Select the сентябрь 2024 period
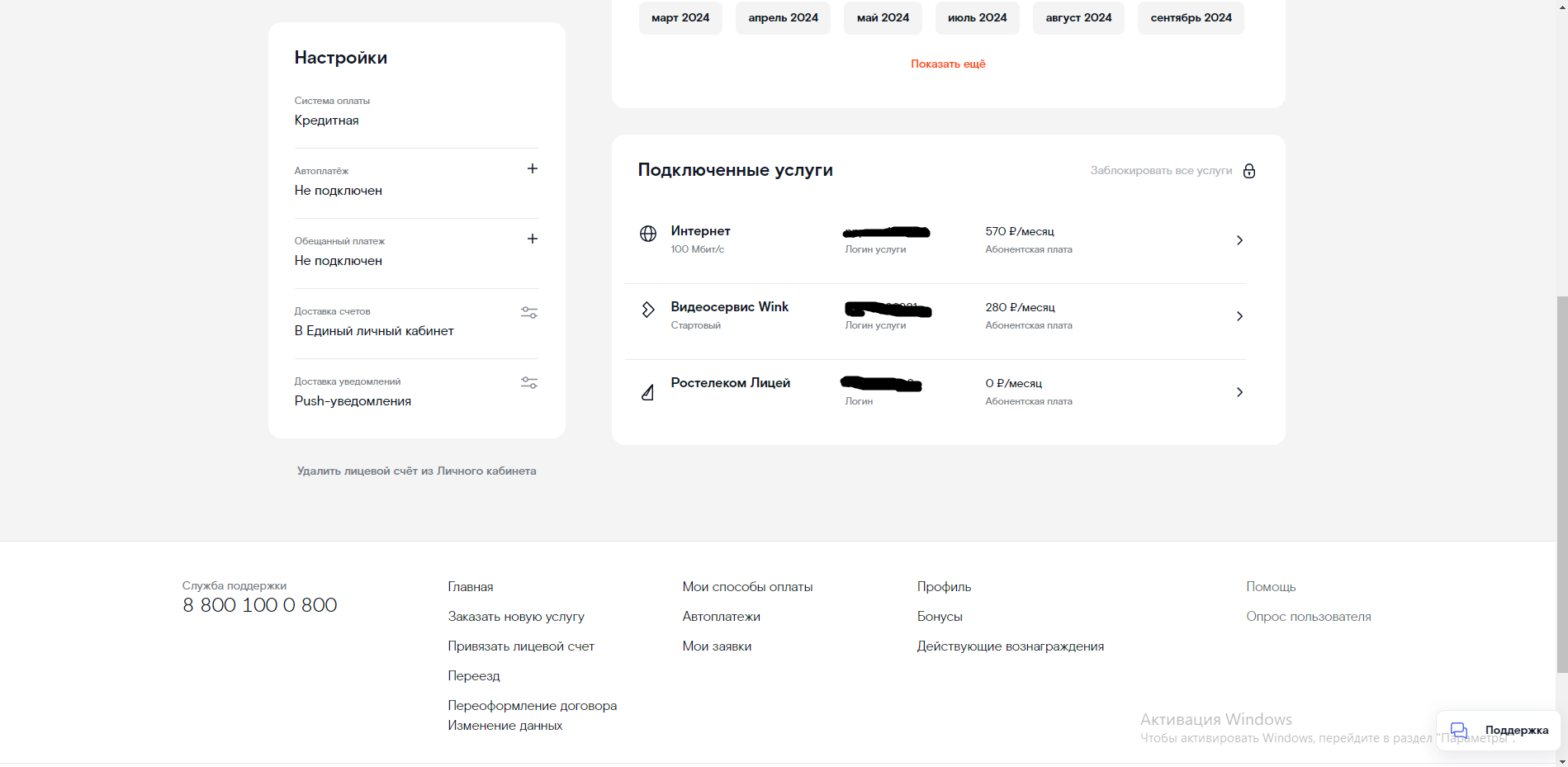 (1191, 17)
